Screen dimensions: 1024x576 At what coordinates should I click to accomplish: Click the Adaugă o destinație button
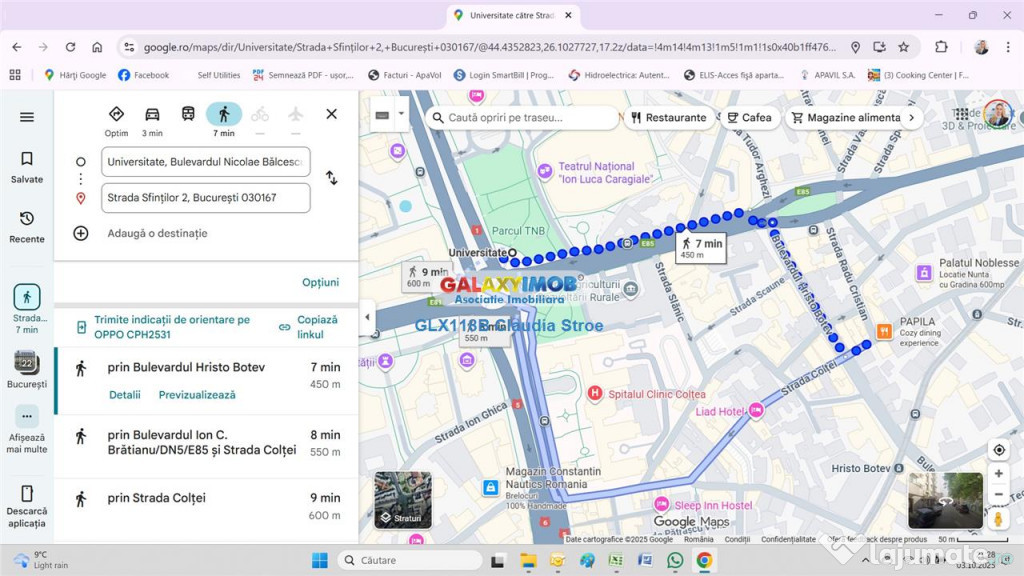pyautogui.click(x=157, y=233)
